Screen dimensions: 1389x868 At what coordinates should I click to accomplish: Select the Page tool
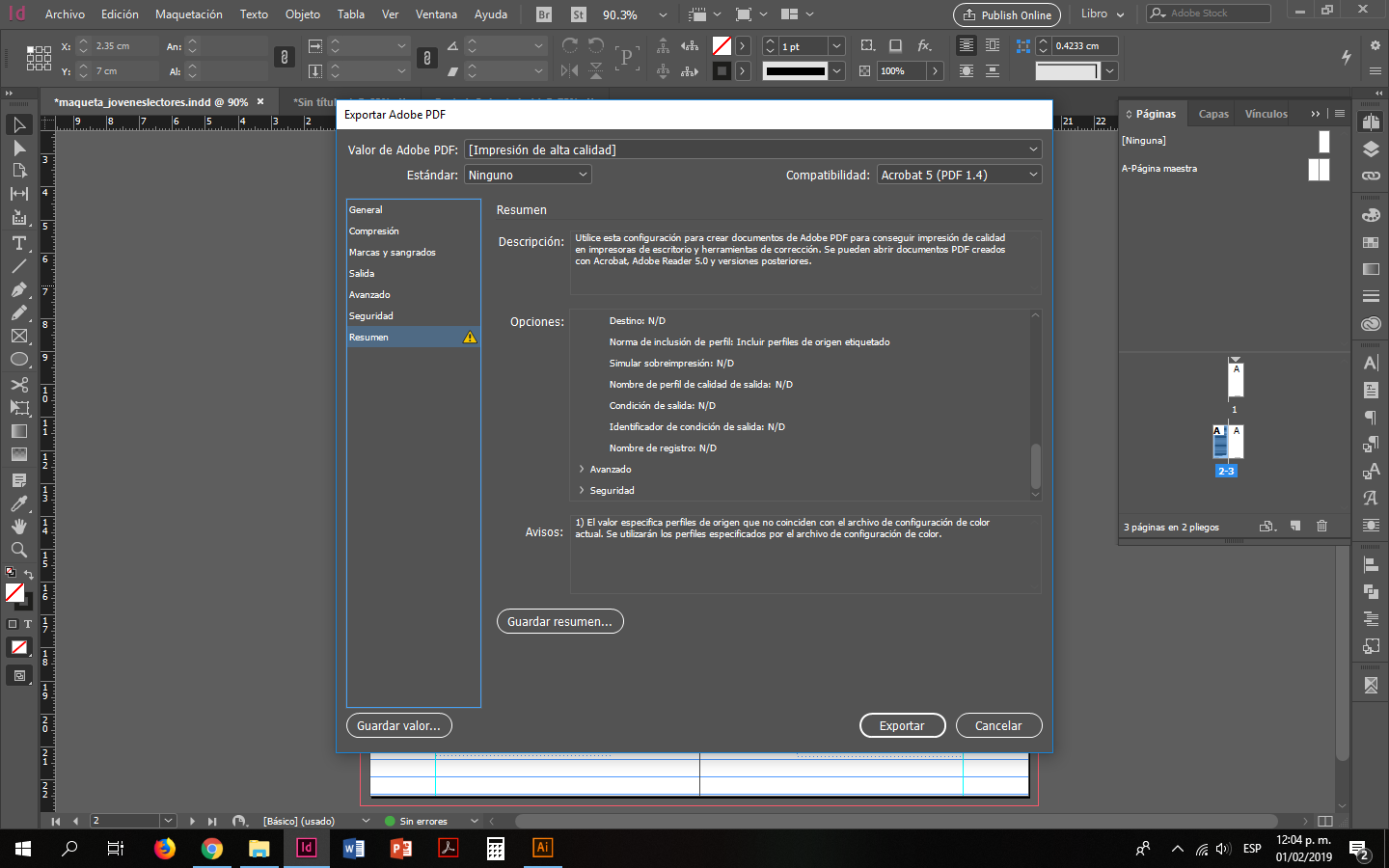[x=19, y=171]
